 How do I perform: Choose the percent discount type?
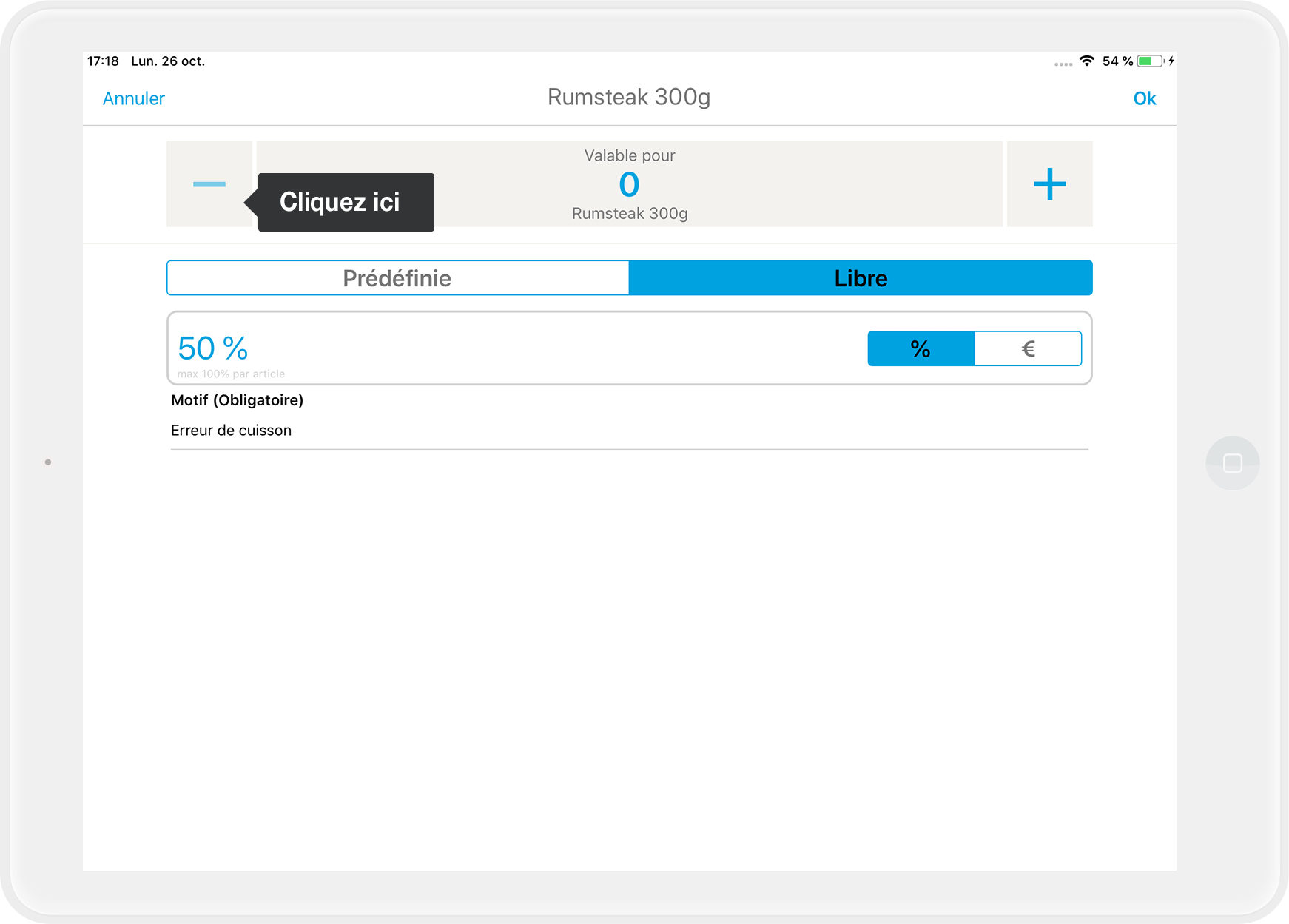(x=921, y=348)
